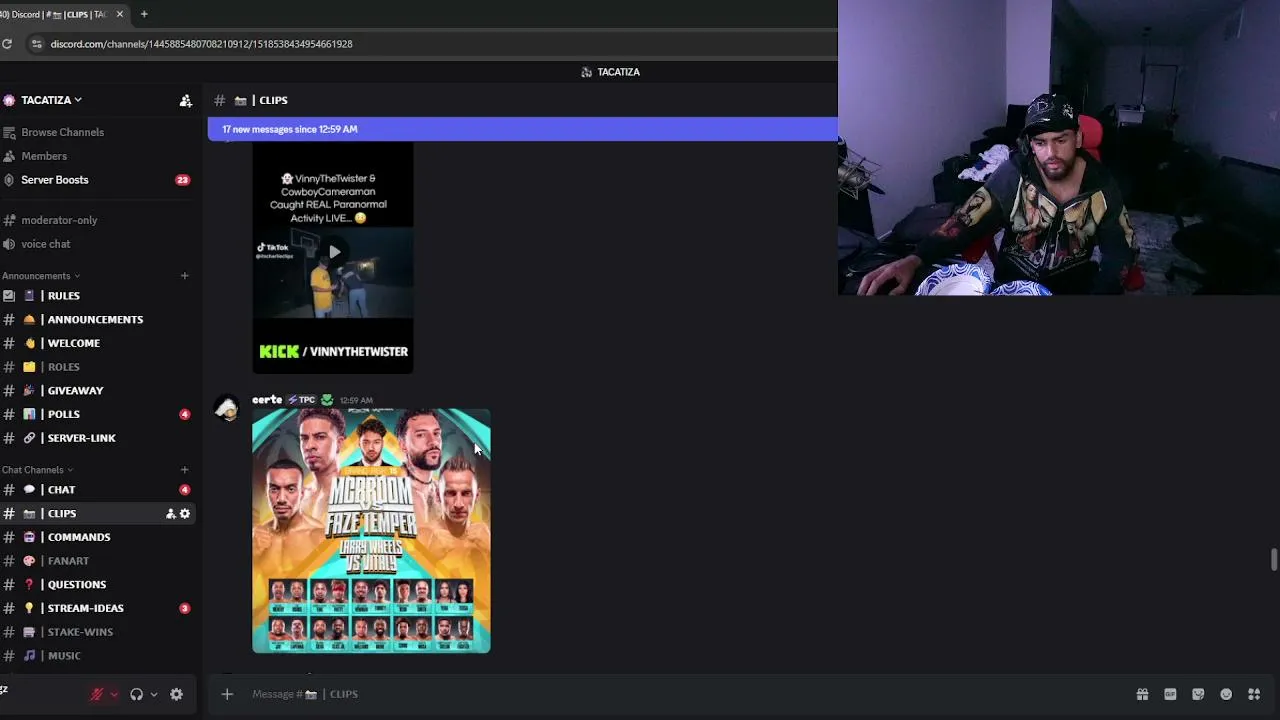Open the Members list
This screenshot has height=720, width=1280.
tap(44, 156)
